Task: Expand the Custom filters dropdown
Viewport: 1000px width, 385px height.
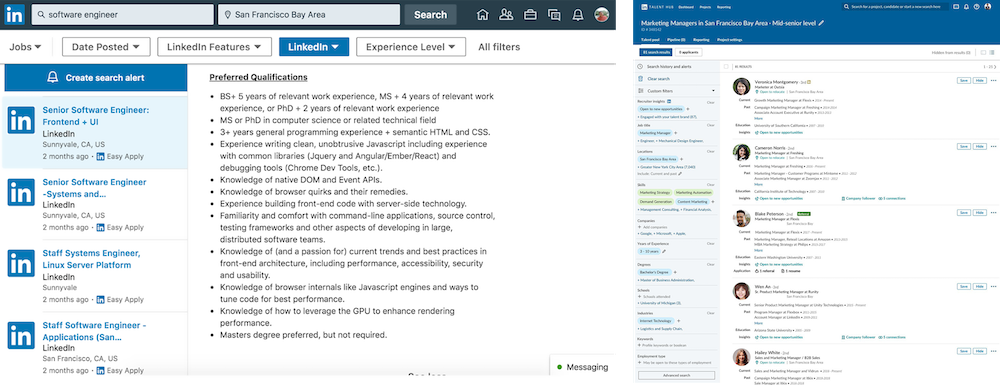Action: point(677,91)
